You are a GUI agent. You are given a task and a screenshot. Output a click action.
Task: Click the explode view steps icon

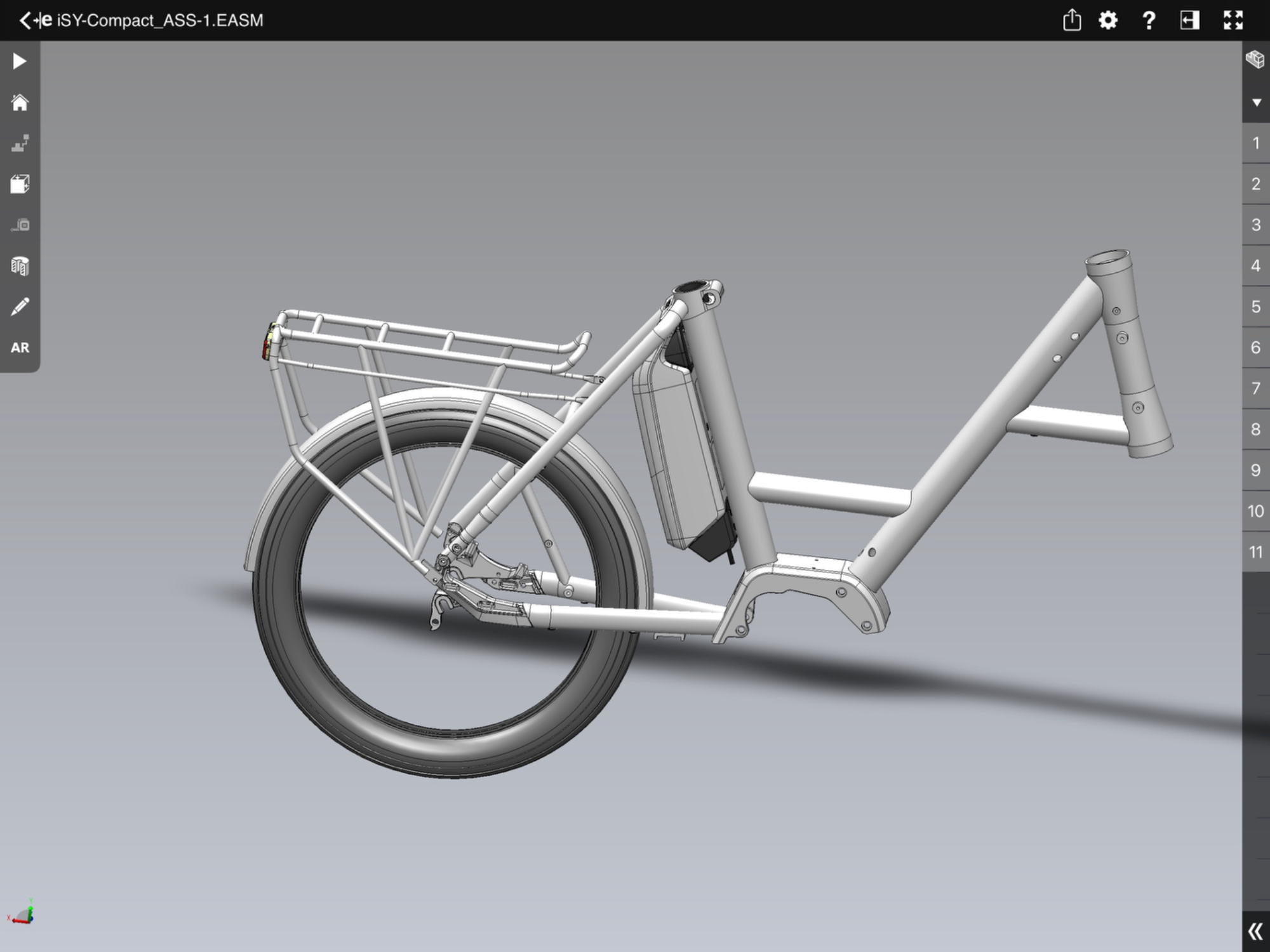pyautogui.click(x=20, y=143)
